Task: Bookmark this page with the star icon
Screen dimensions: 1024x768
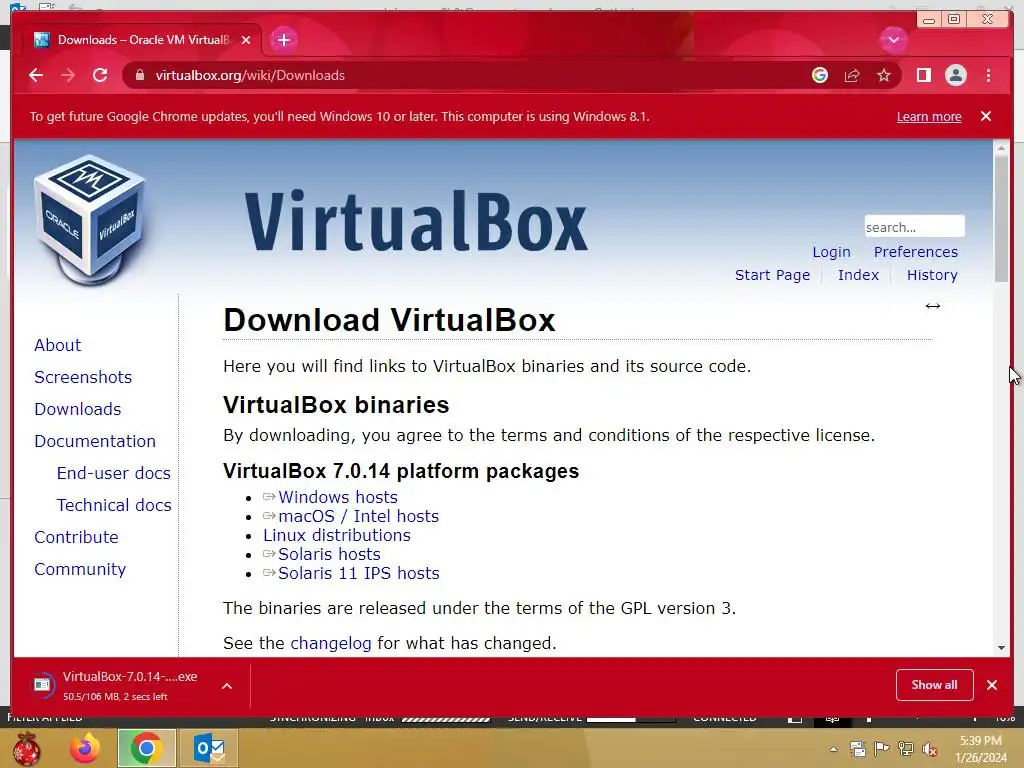Action: click(x=884, y=75)
